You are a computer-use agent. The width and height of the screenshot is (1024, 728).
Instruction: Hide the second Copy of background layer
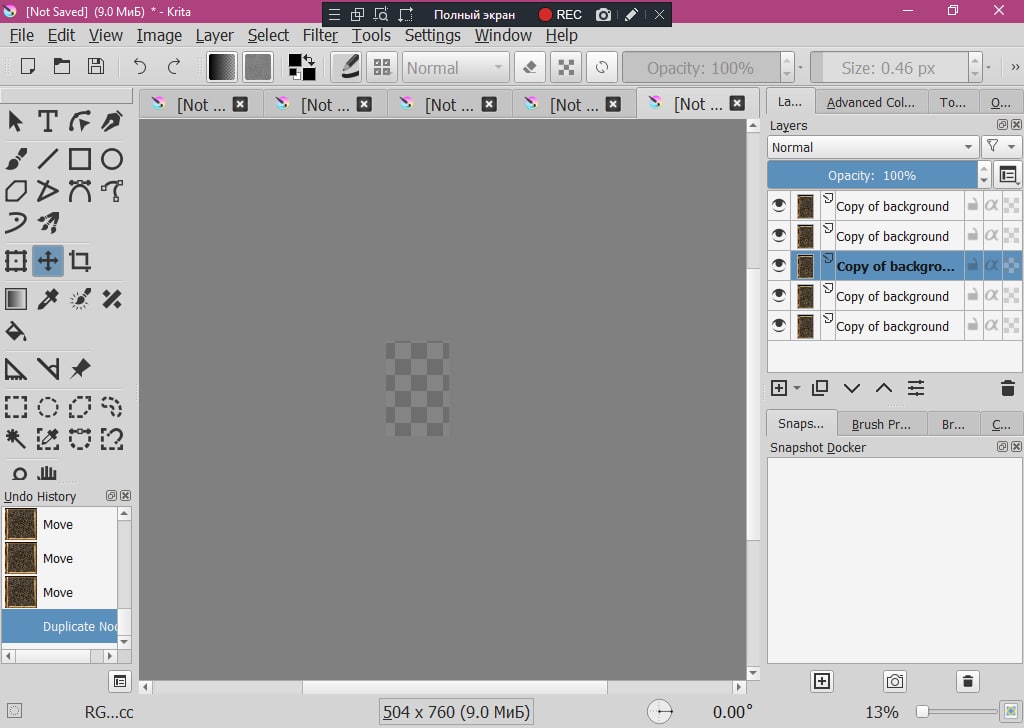778,236
